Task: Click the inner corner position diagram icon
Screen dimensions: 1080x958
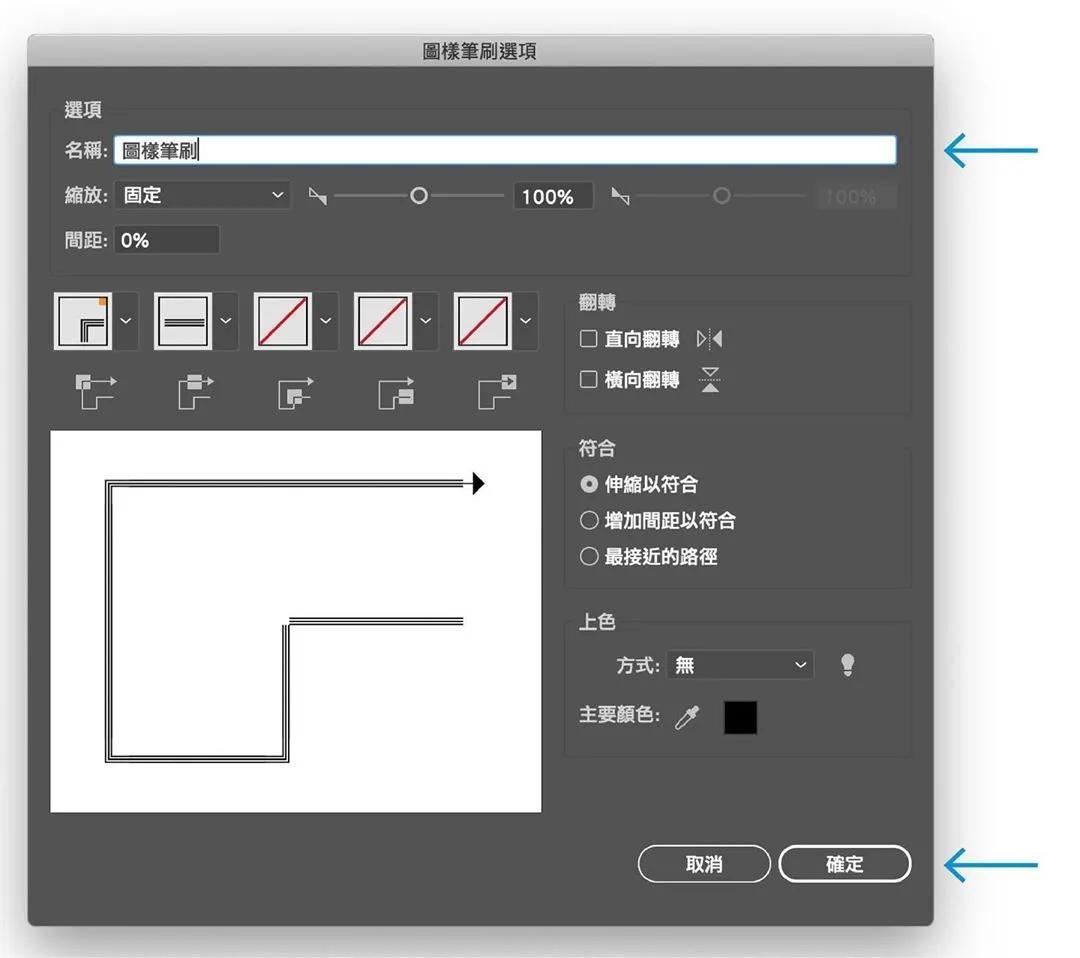Action: 295,392
